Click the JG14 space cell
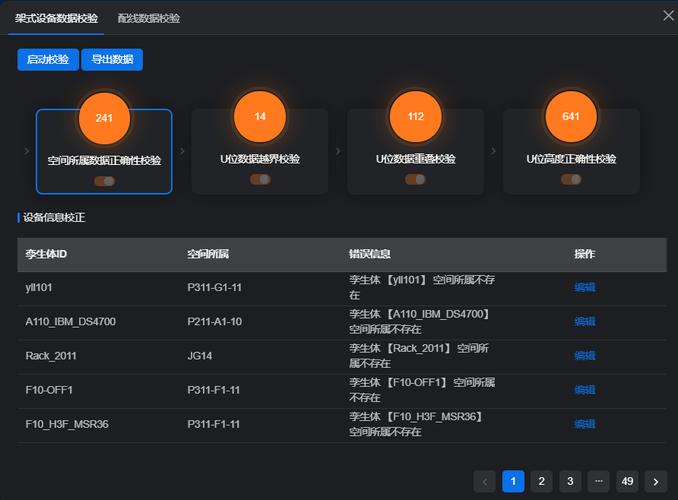678x500 pixels. pyautogui.click(x=200, y=356)
